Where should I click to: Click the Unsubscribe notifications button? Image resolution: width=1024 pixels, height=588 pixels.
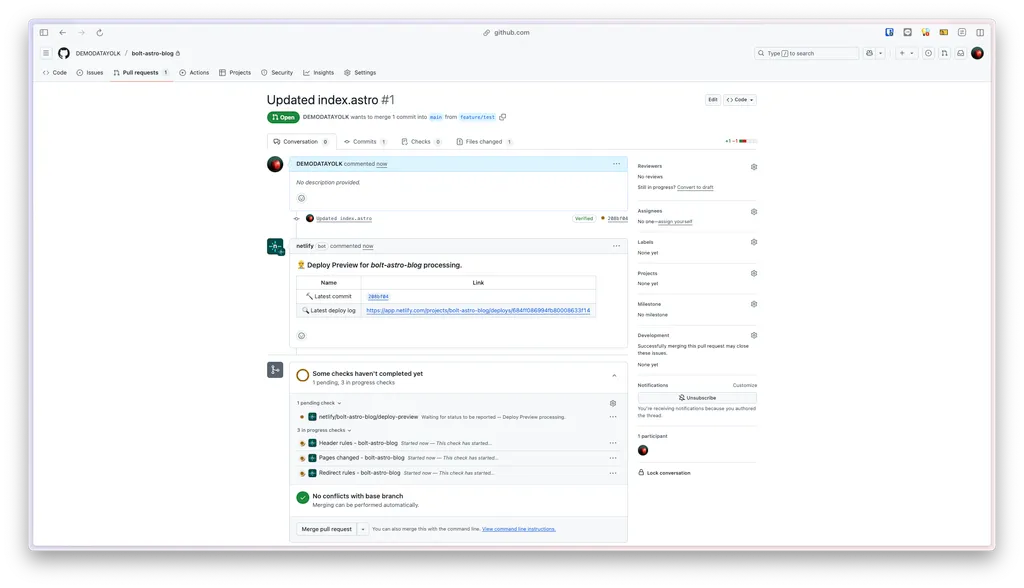click(697, 398)
